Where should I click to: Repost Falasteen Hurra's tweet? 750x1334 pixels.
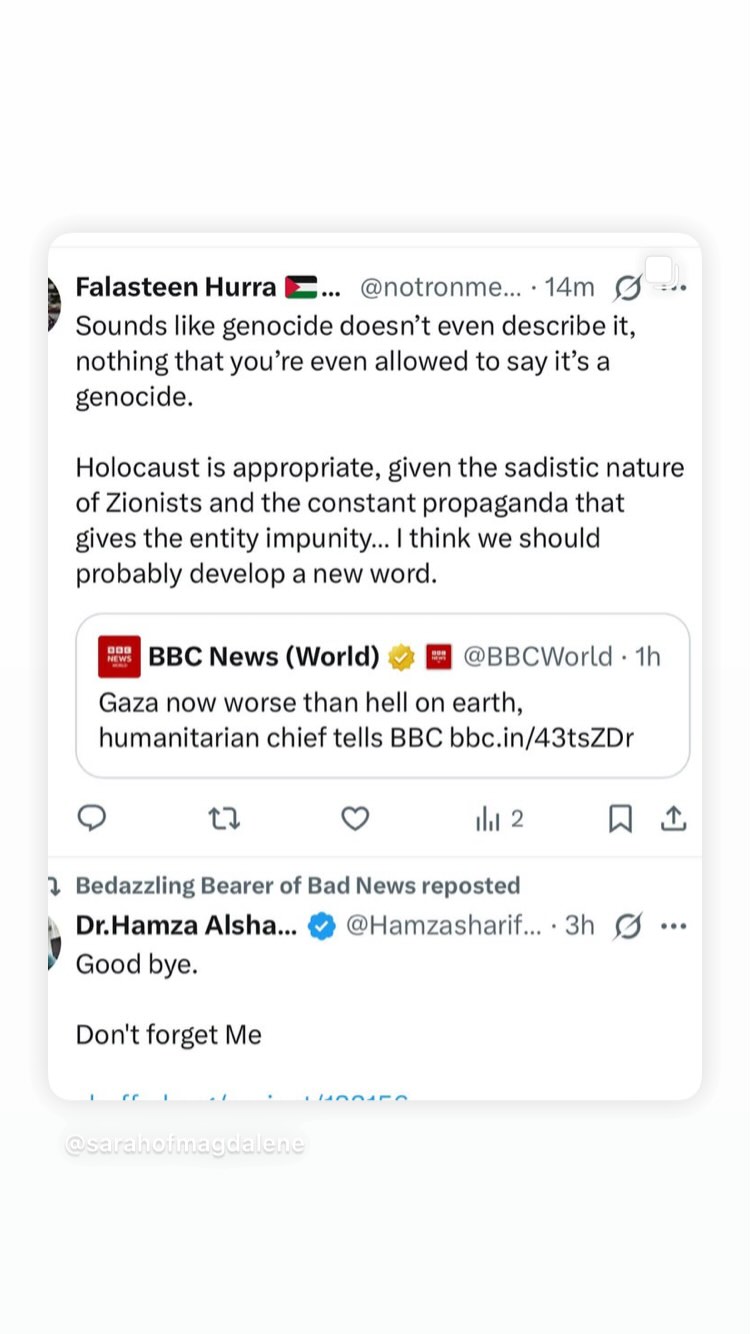pyautogui.click(x=224, y=819)
